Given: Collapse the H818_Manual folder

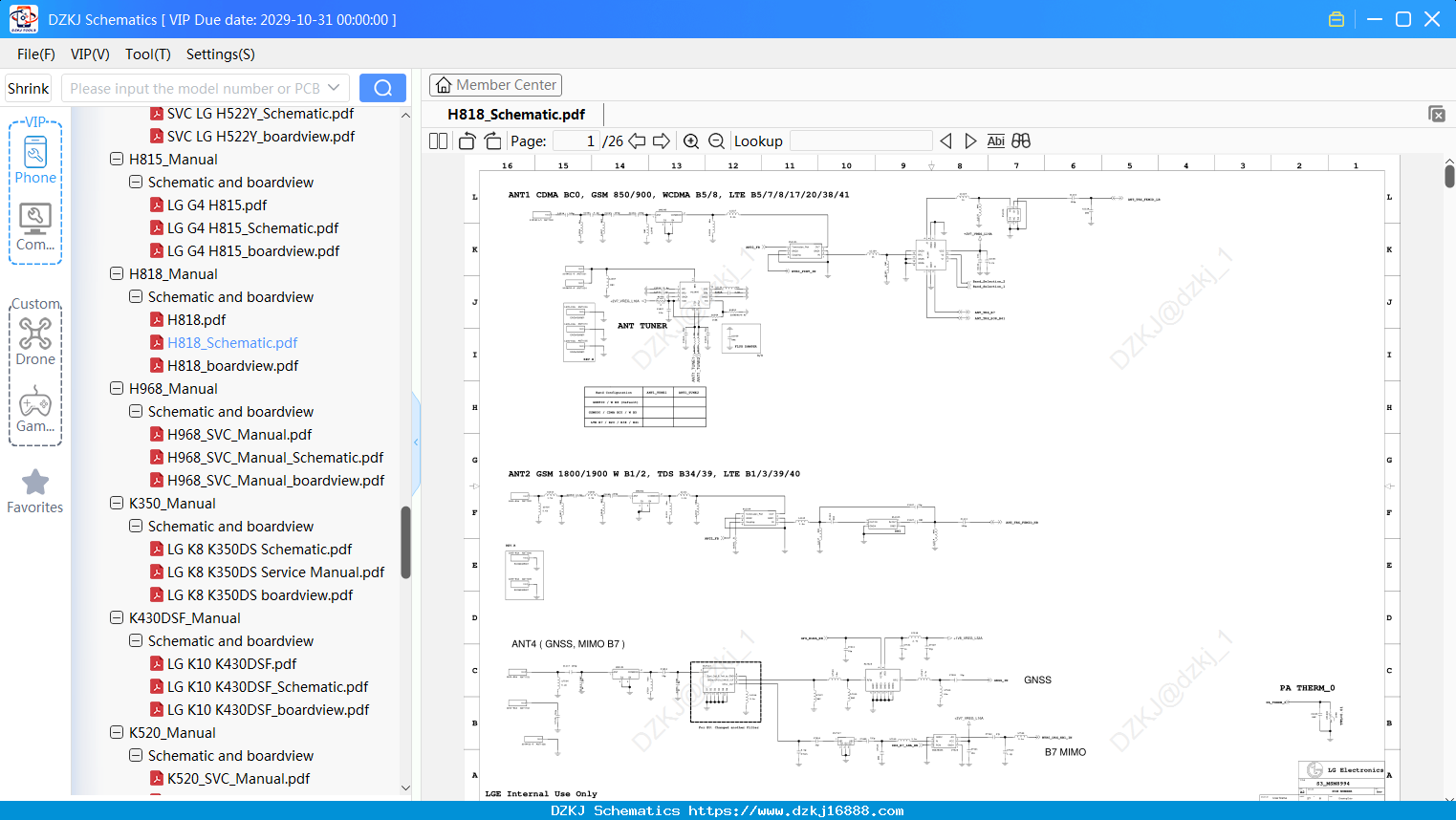Looking at the screenshot, I should [x=117, y=273].
